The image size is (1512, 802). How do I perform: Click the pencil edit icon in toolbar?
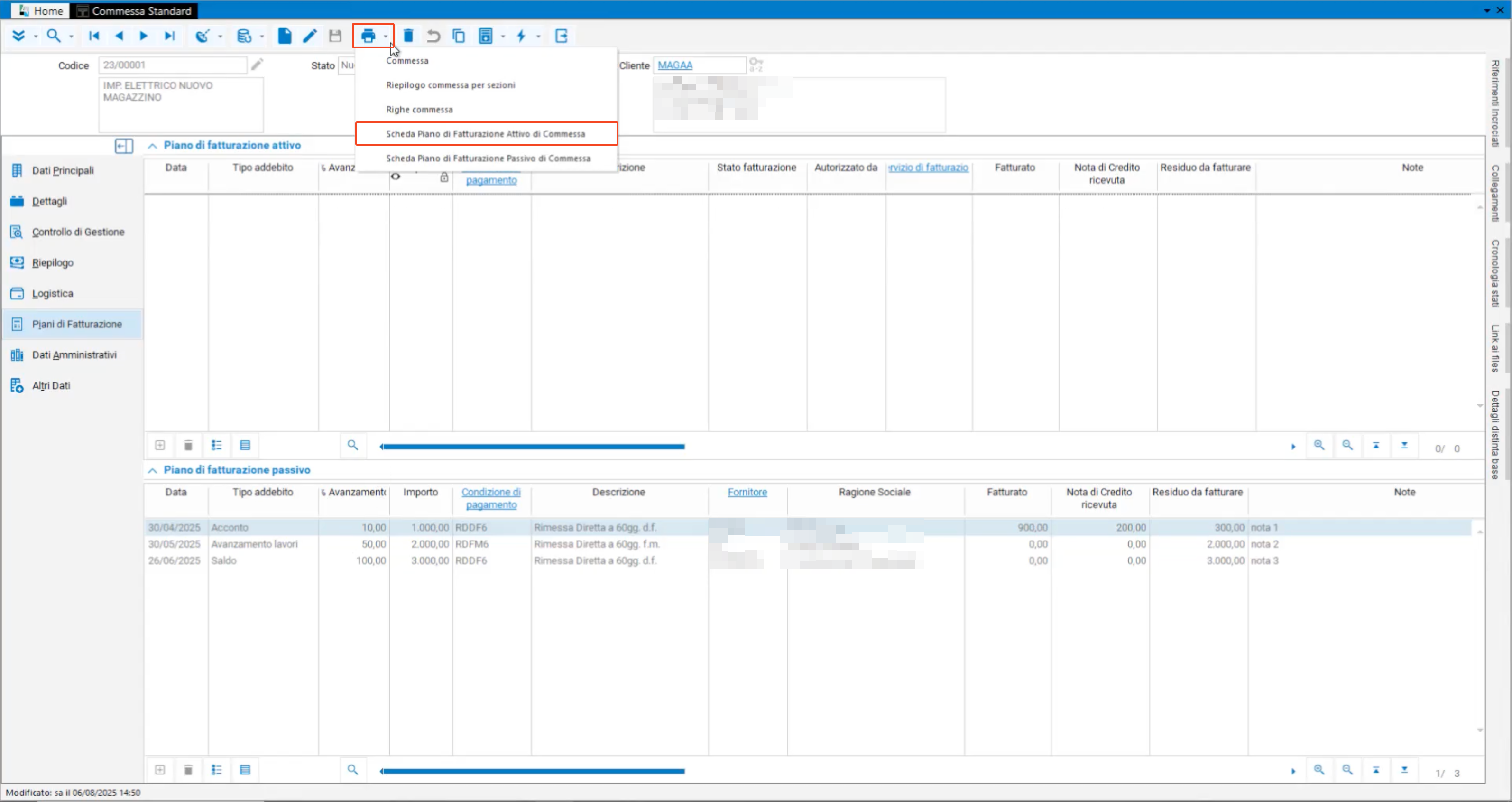tap(310, 36)
